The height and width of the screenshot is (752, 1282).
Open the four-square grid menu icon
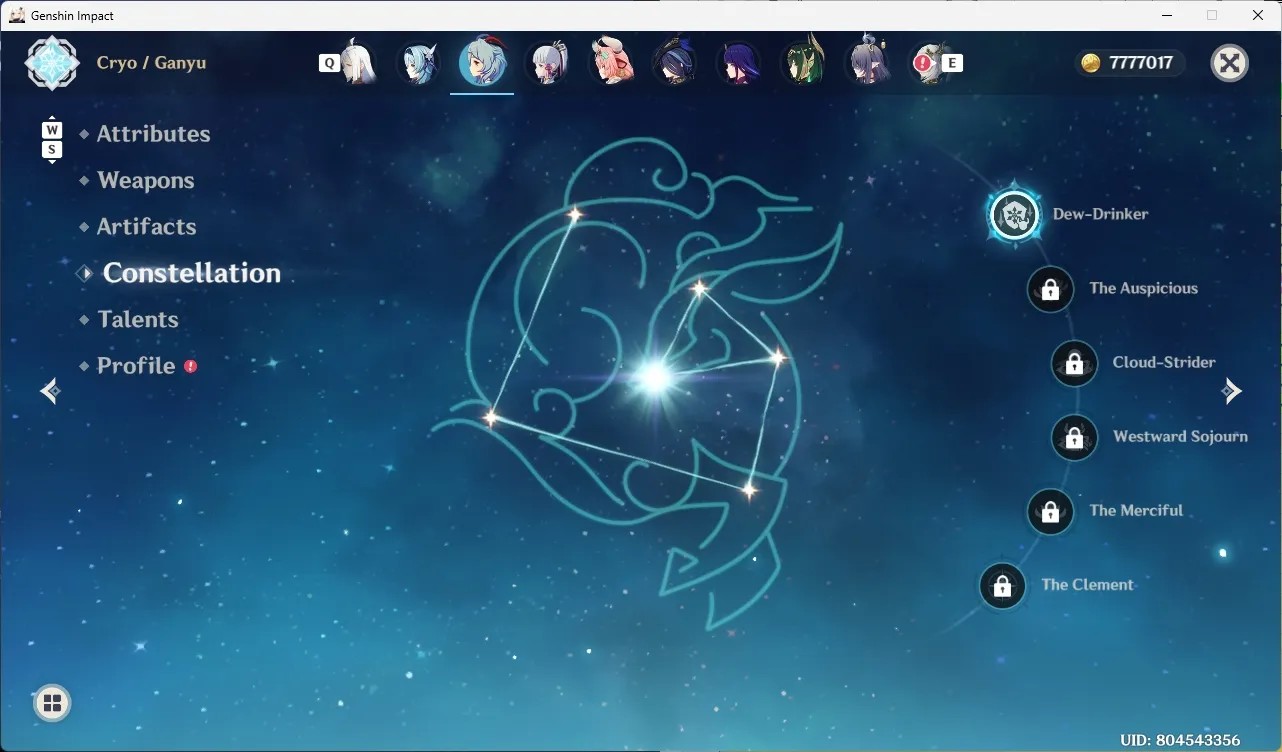pos(52,703)
